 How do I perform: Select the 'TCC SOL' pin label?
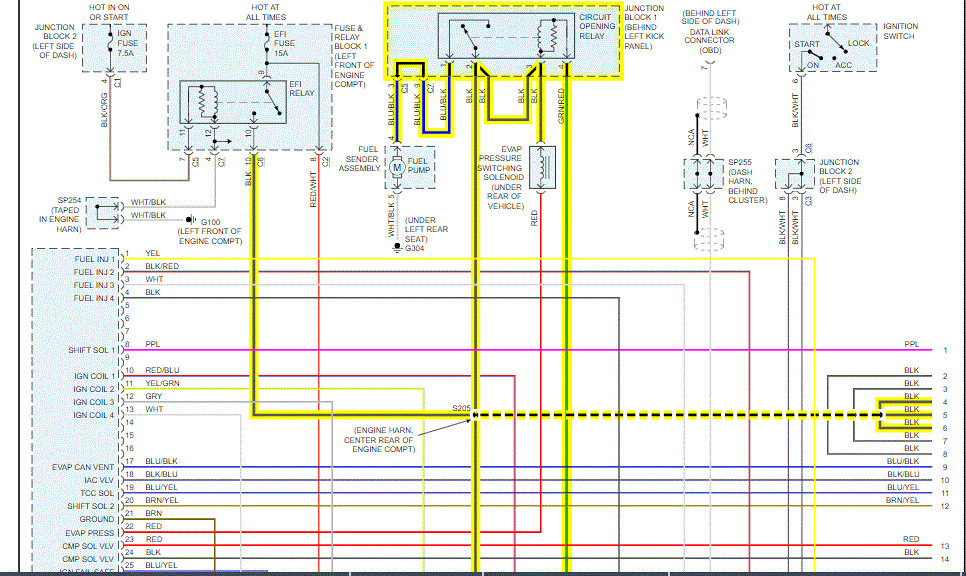(x=97, y=493)
